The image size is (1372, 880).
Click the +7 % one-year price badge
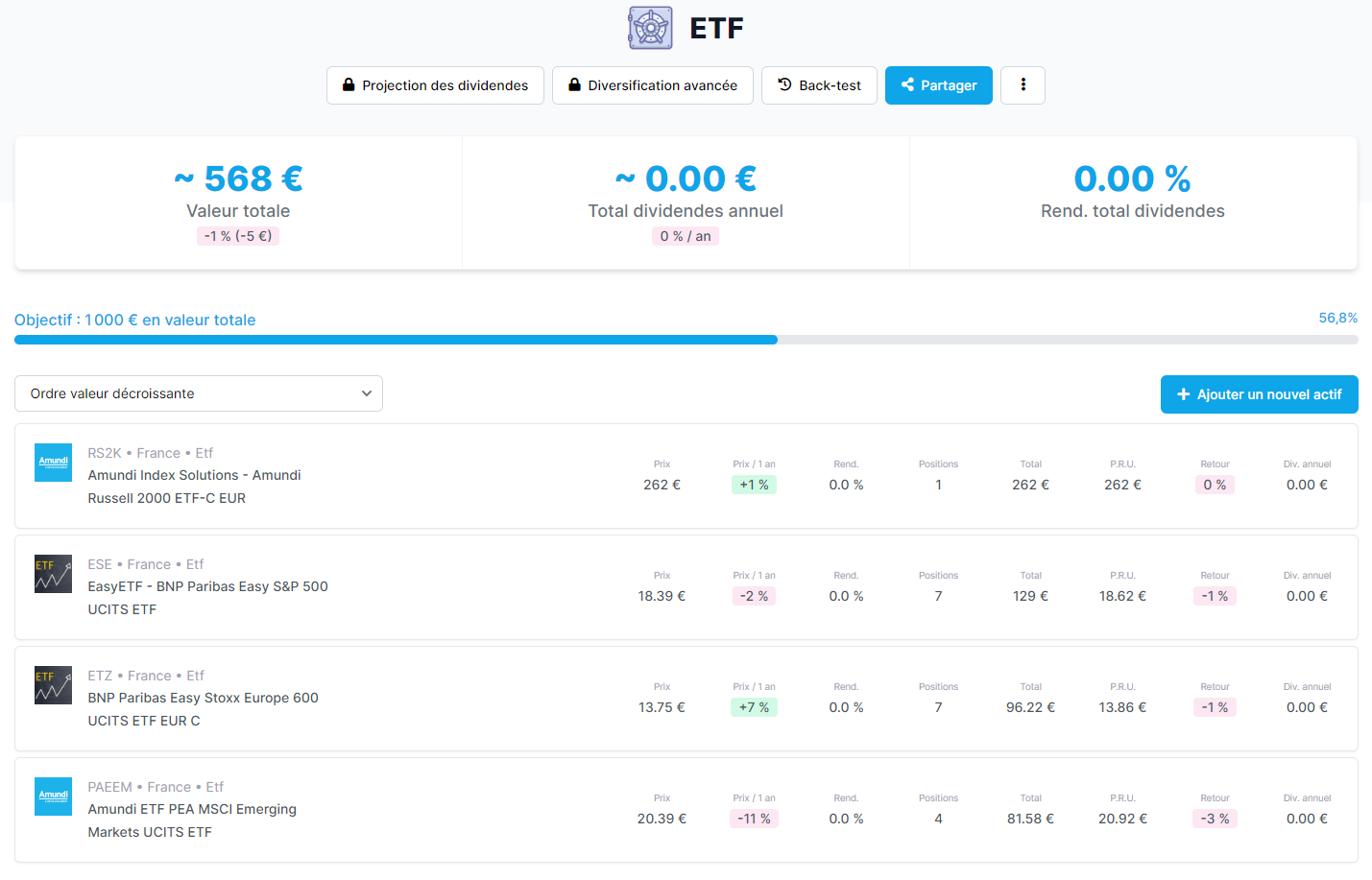click(x=754, y=707)
